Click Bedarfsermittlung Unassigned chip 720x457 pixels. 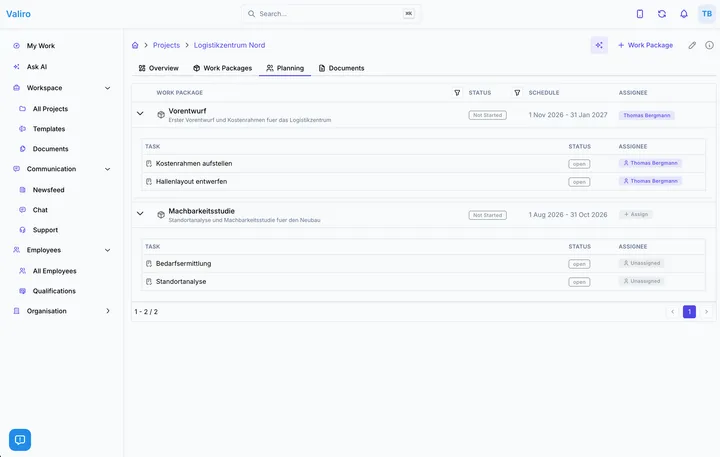[641, 263]
